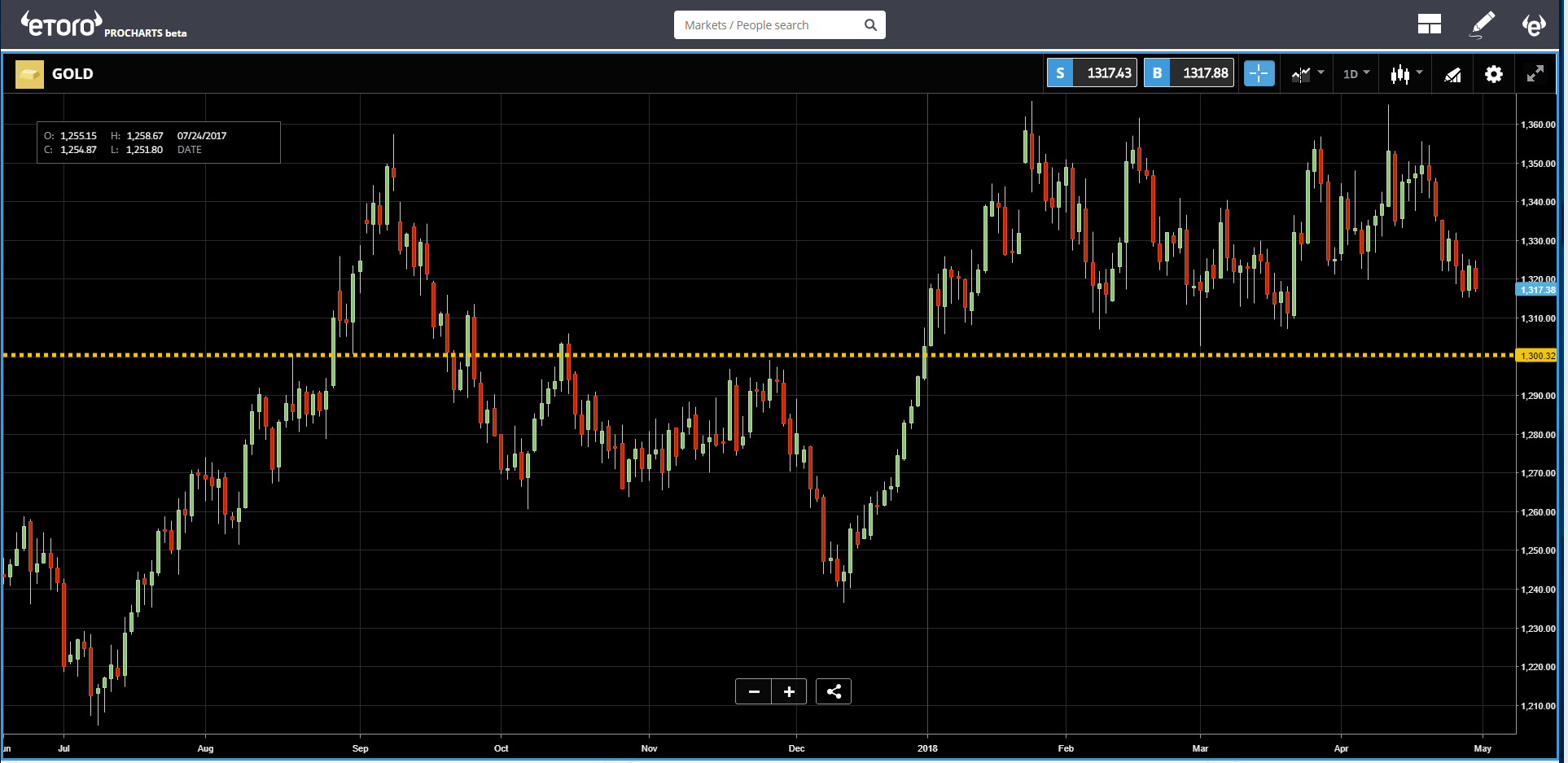Screen dimensions: 1568x763
Task: Toggle the Sell side with the S button
Action: (x=1060, y=72)
